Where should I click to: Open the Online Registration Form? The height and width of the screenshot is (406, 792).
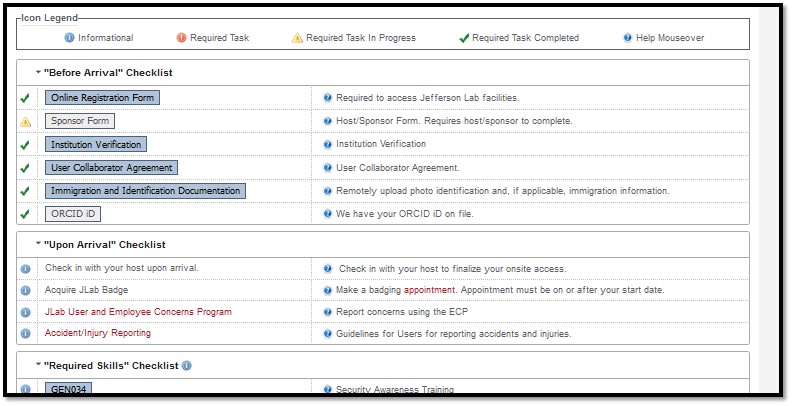pyautogui.click(x=102, y=98)
